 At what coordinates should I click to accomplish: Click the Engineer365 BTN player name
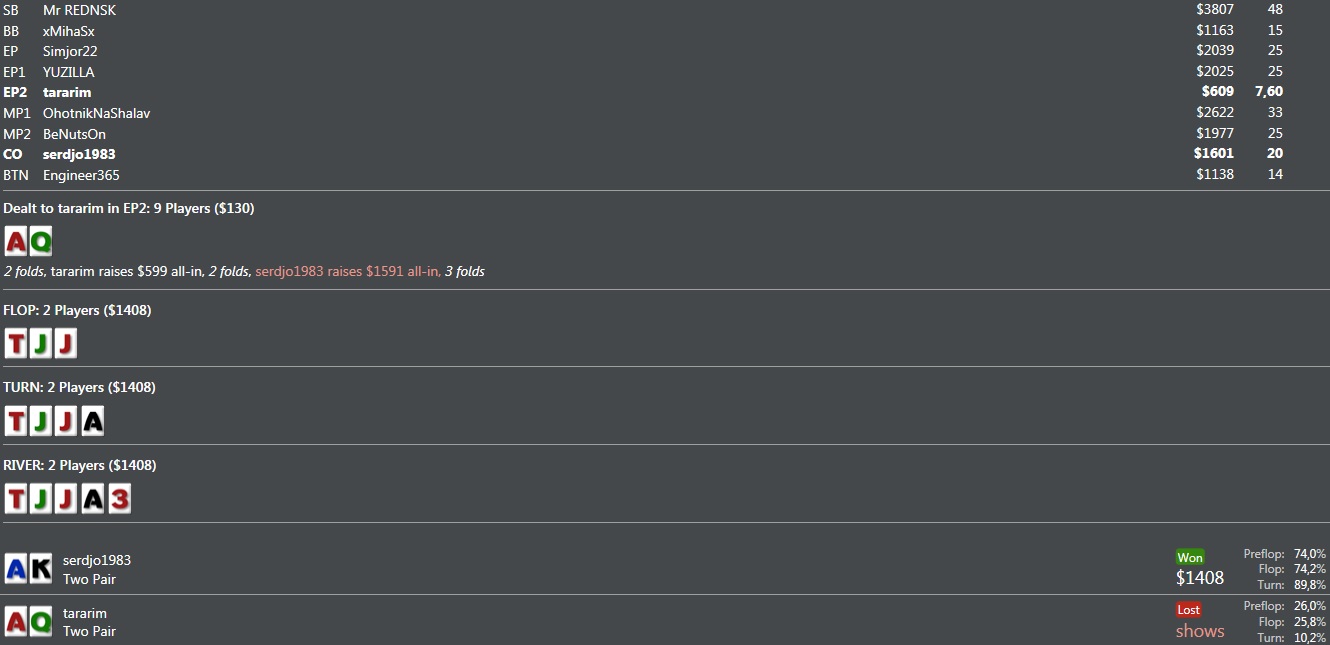tap(81, 175)
